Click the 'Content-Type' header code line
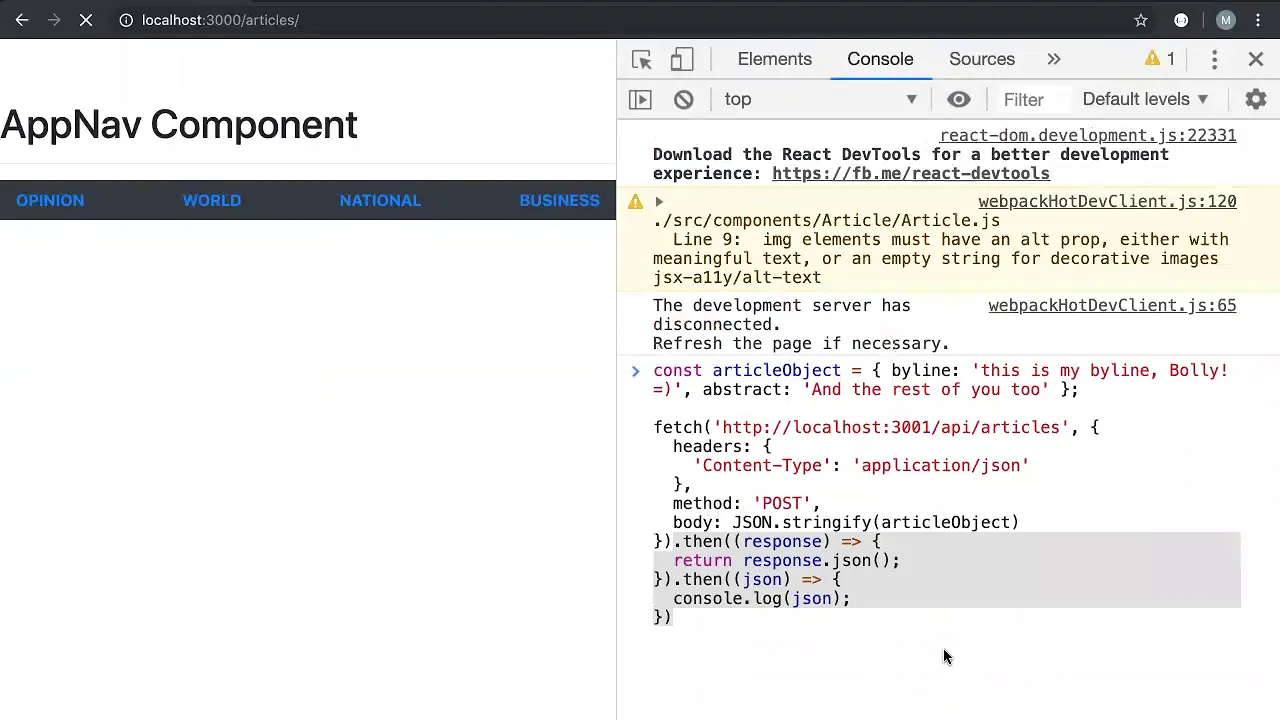The image size is (1280, 720). tap(861, 466)
